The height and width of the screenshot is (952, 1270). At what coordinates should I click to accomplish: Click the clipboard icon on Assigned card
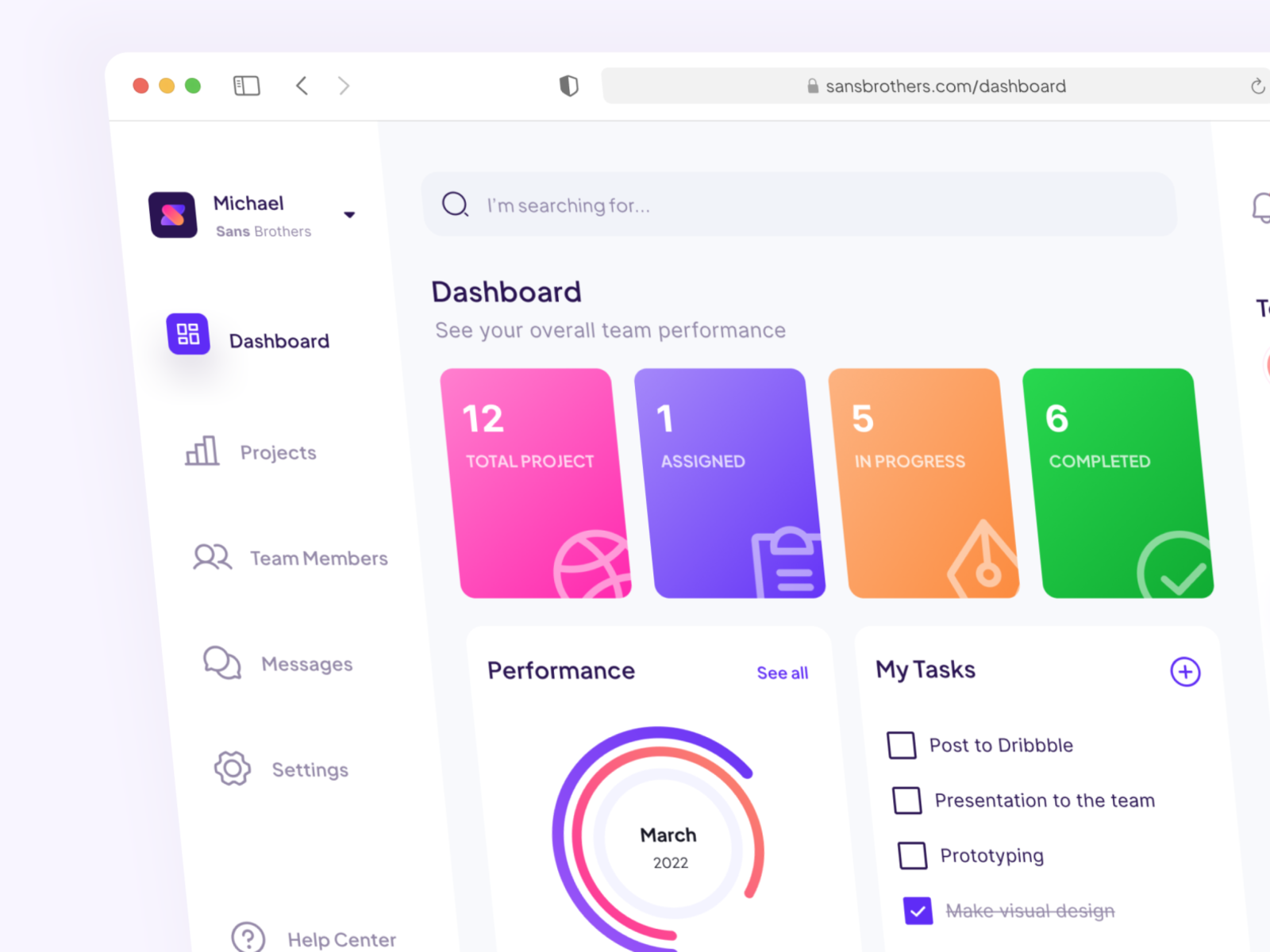tap(787, 562)
